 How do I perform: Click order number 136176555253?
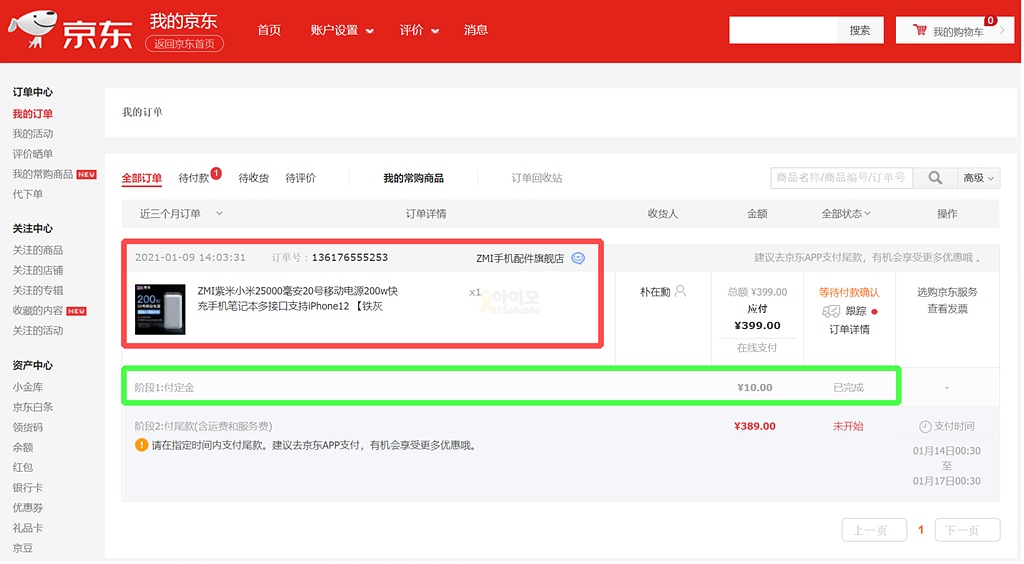[x=349, y=258]
